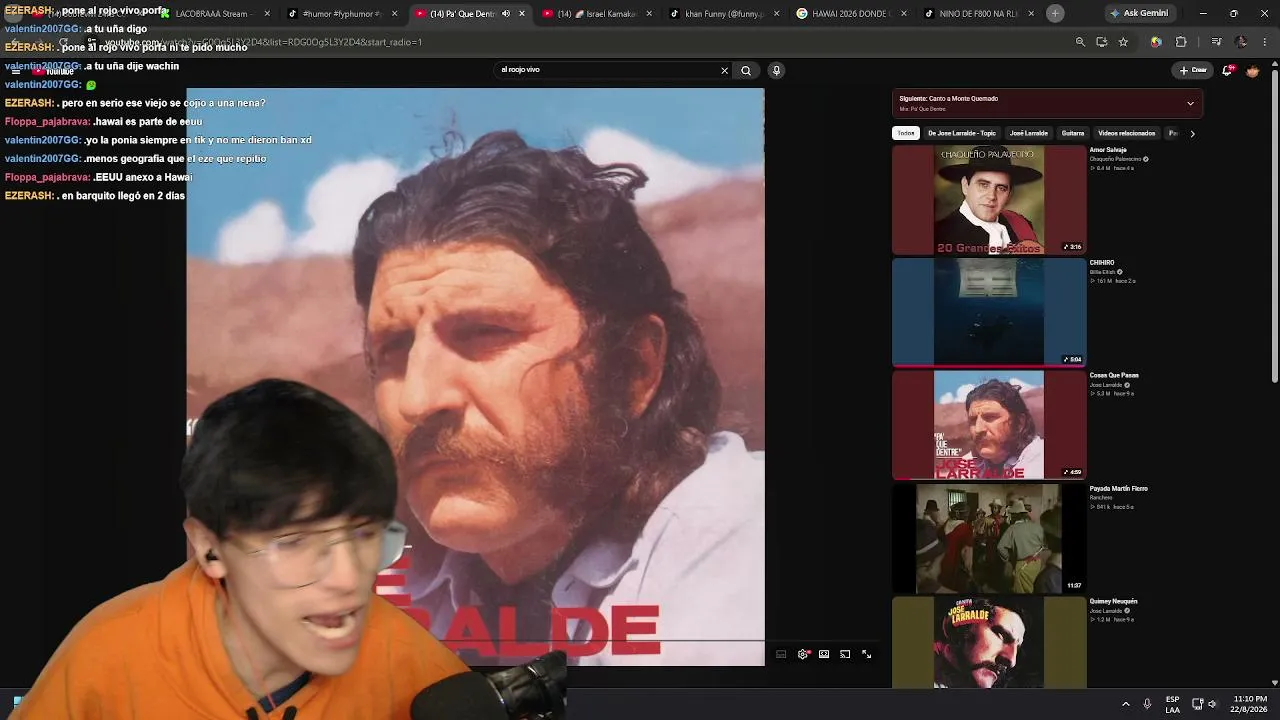The image size is (1280, 720).
Task: Open the zoom magnifier in address bar
Action: (x=1080, y=42)
